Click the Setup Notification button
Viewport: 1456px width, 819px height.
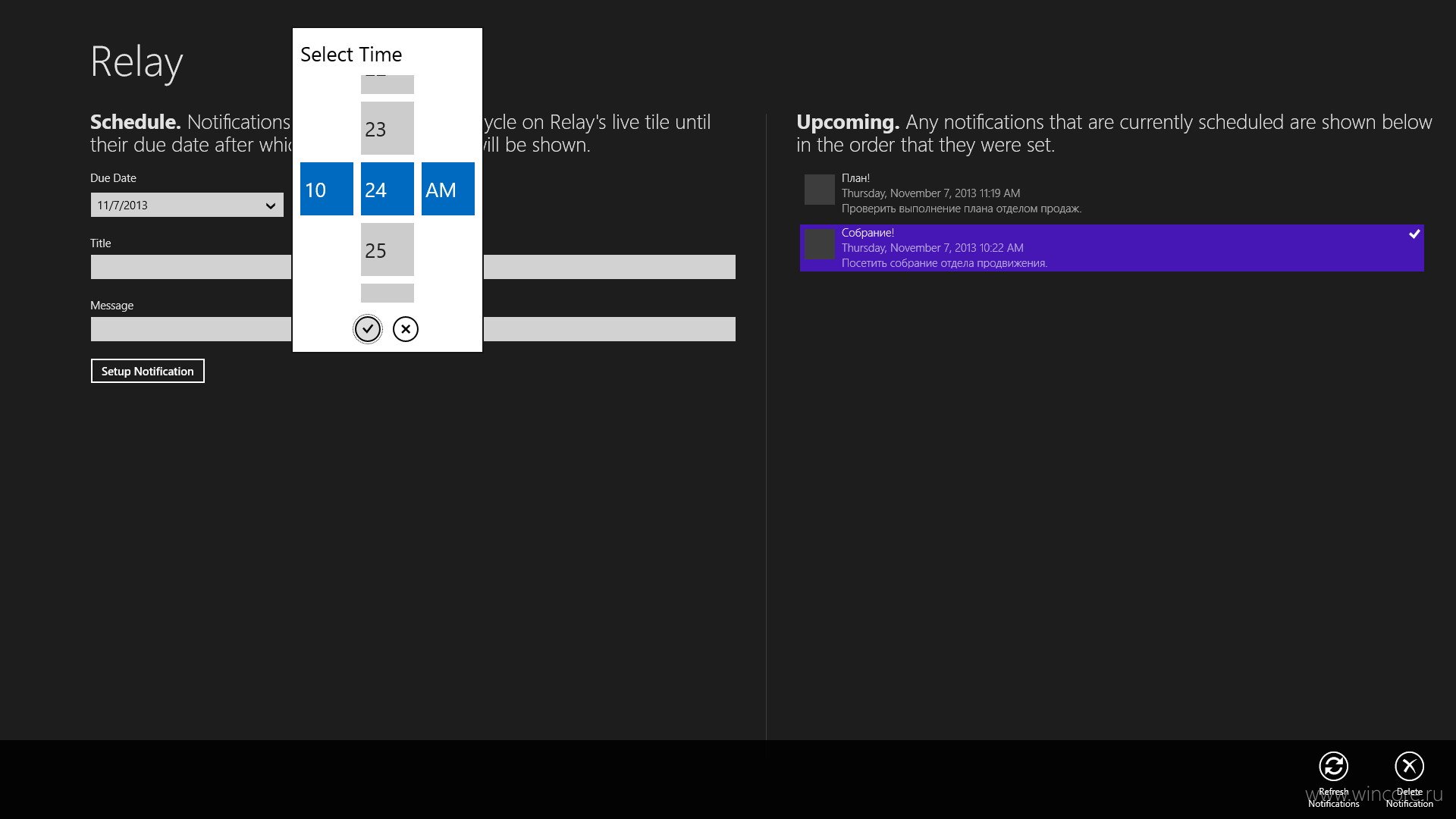[x=148, y=371]
